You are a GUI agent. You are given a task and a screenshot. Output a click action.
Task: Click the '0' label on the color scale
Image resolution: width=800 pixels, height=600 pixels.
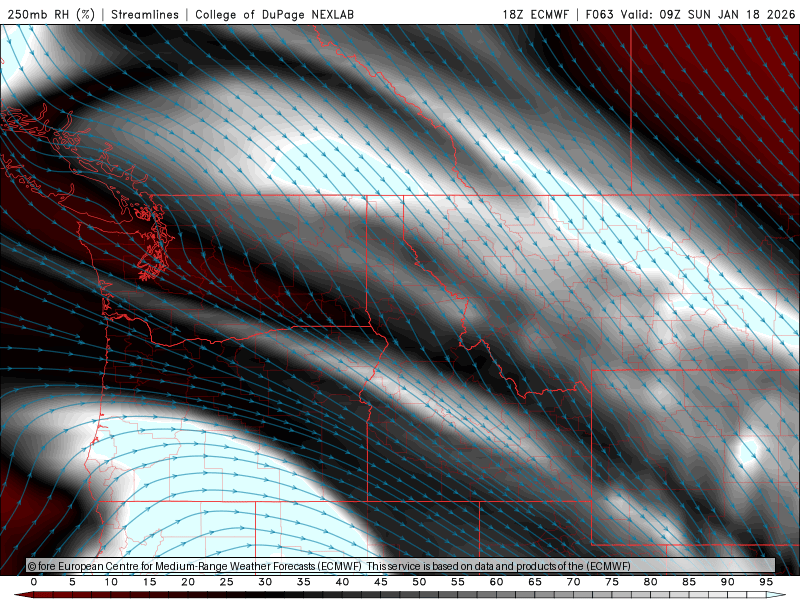(x=34, y=582)
